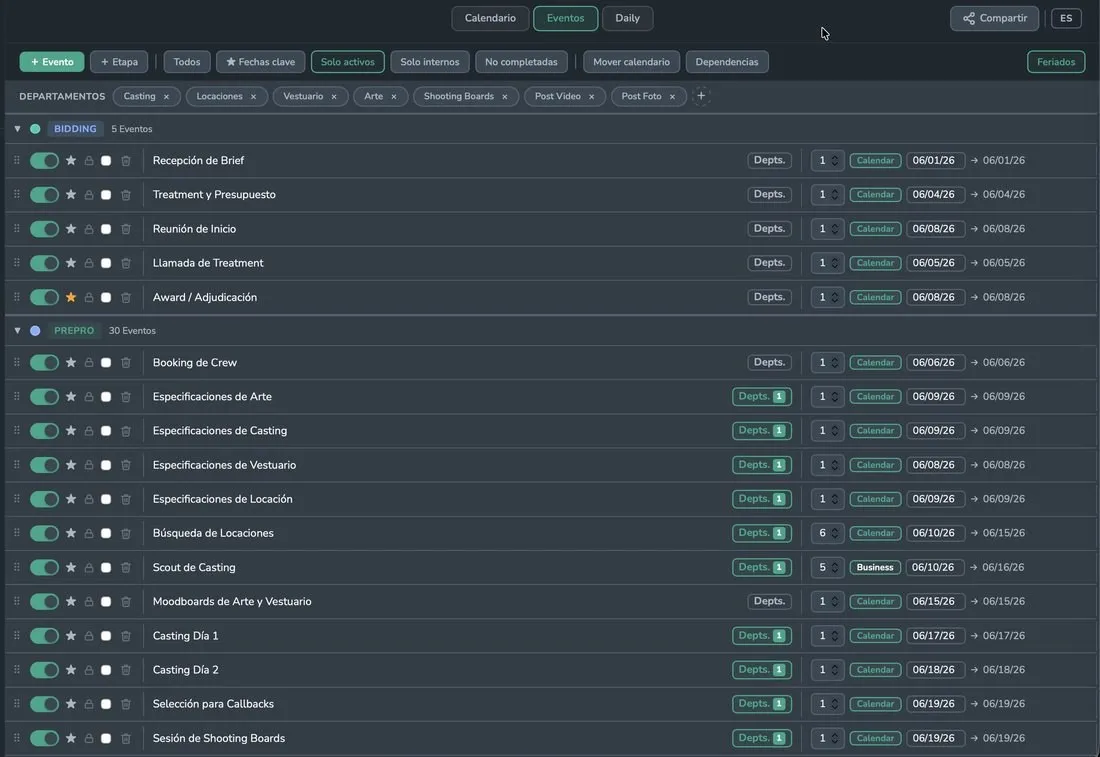Click the trash icon on Casting Día 2
The width and height of the screenshot is (1100, 757).
pyautogui.click(x=126, y=670)
